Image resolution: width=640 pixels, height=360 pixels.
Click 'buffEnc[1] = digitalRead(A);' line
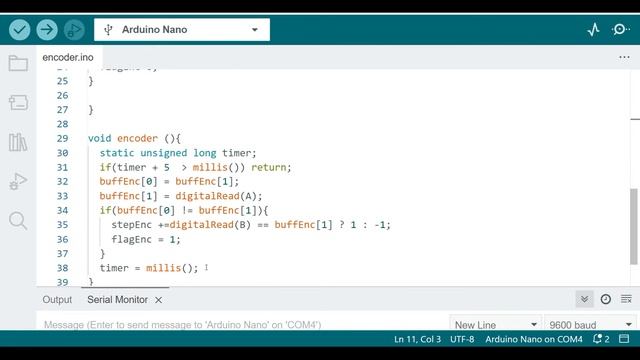coord(181,196)
